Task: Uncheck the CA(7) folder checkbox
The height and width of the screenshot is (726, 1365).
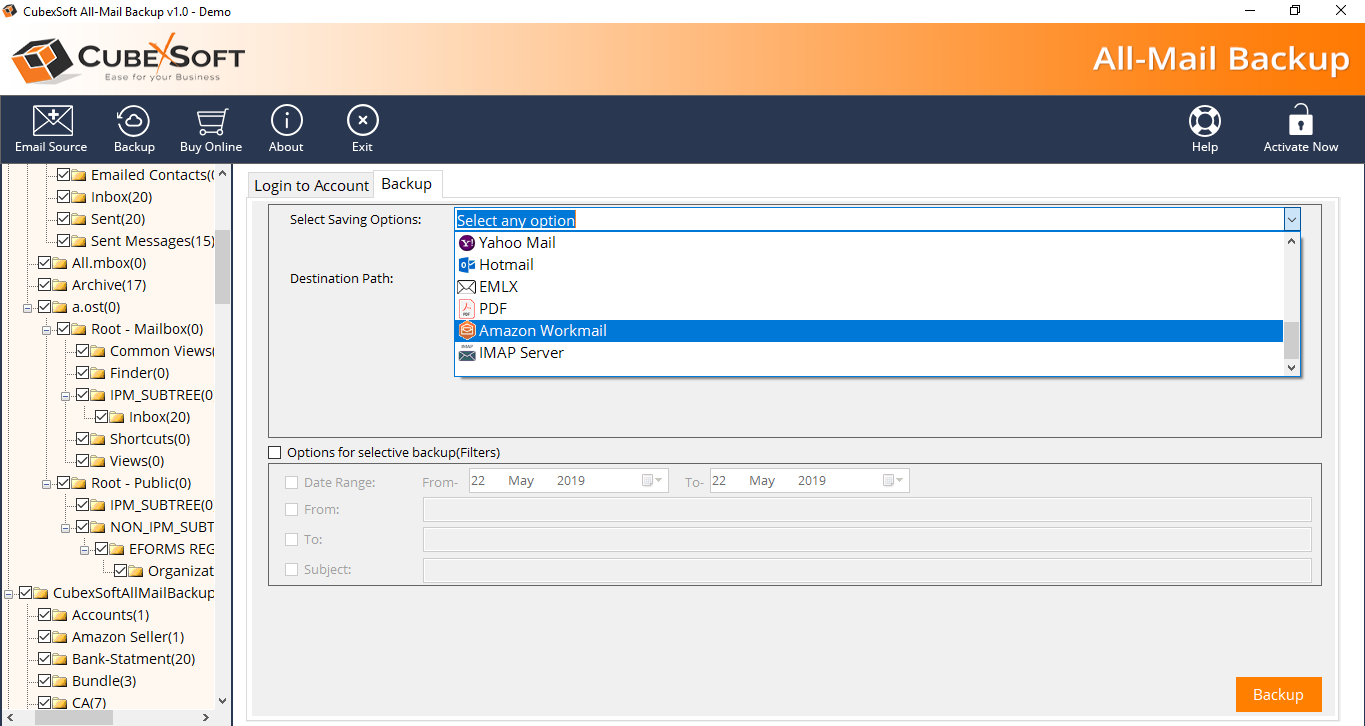Action: point(45,703)
